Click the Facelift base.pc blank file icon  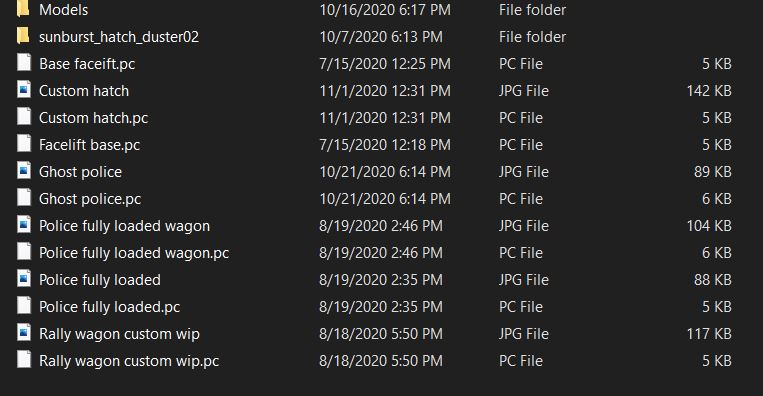pos(24,144)
